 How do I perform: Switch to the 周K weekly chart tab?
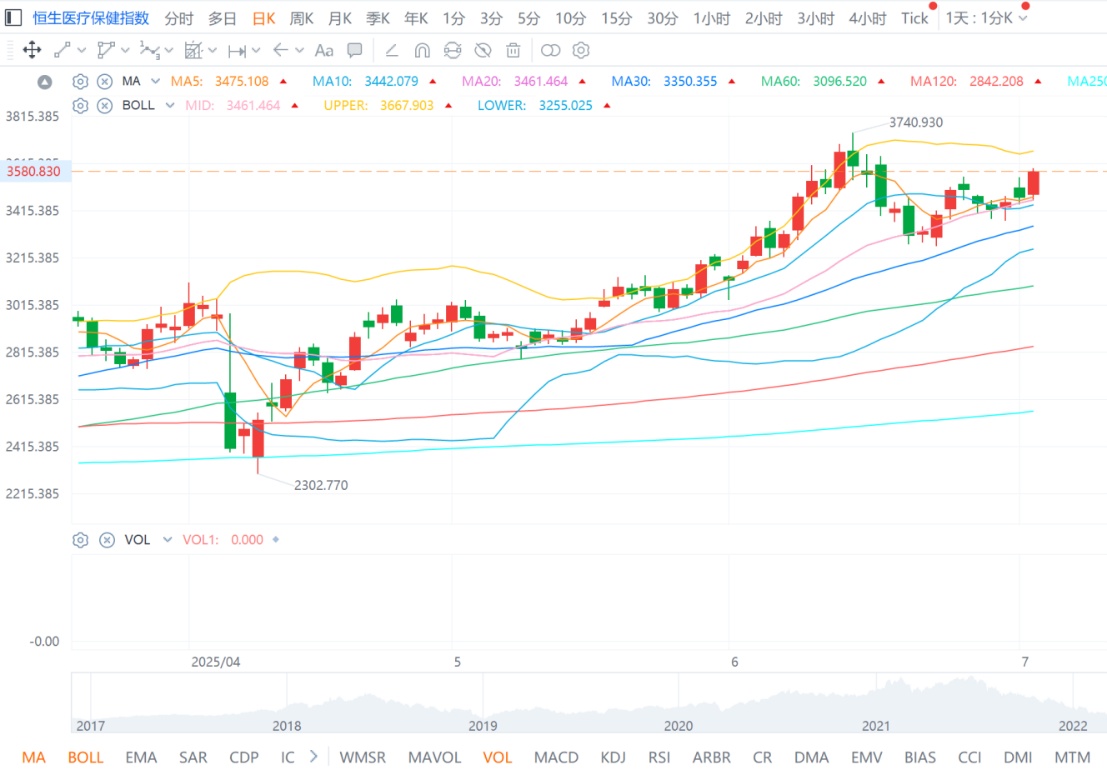301,18
